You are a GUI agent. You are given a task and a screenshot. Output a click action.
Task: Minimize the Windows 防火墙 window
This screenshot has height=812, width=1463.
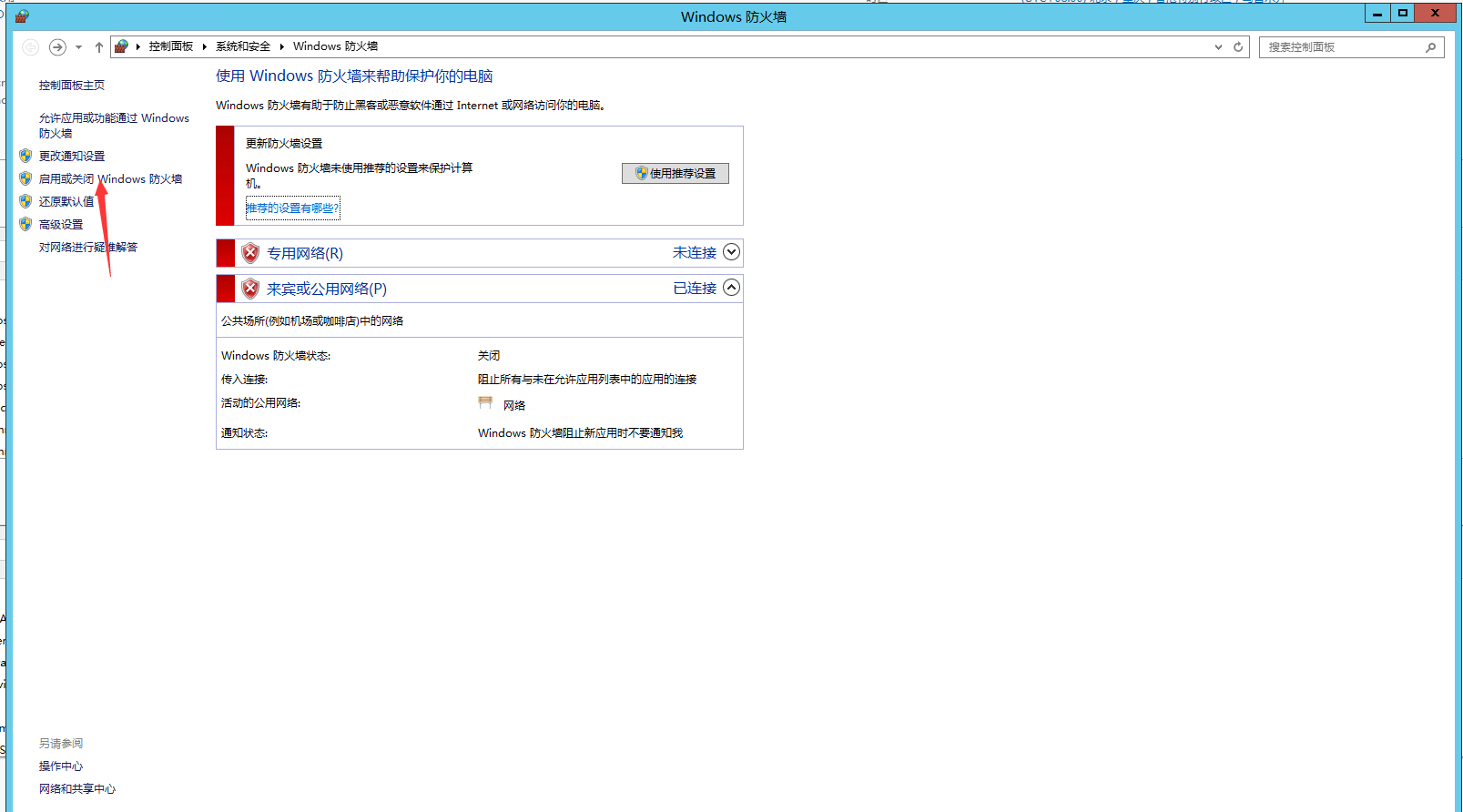tap(1377, 13)
